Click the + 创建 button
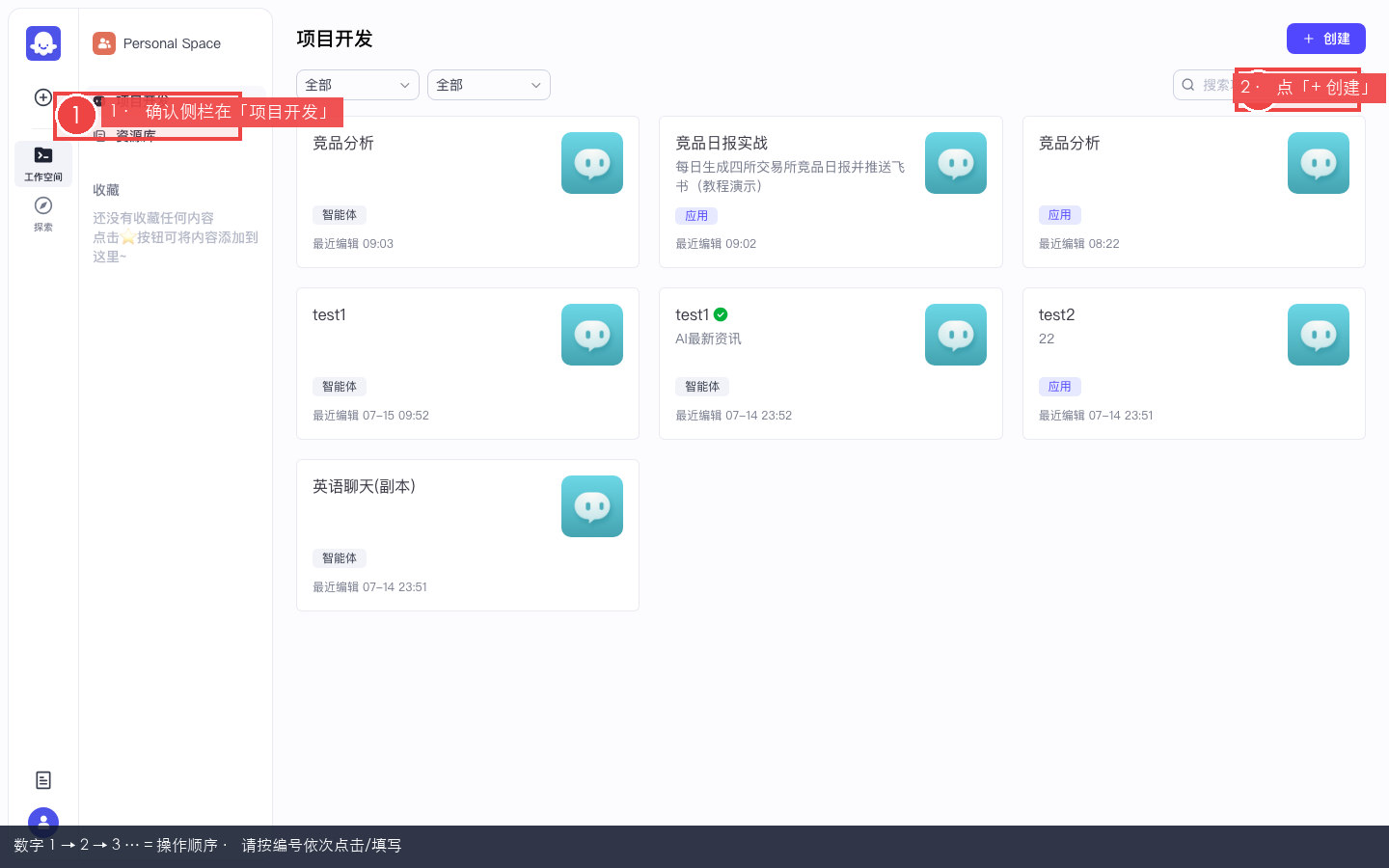The image size is (1389, 868). point(1326,39)
